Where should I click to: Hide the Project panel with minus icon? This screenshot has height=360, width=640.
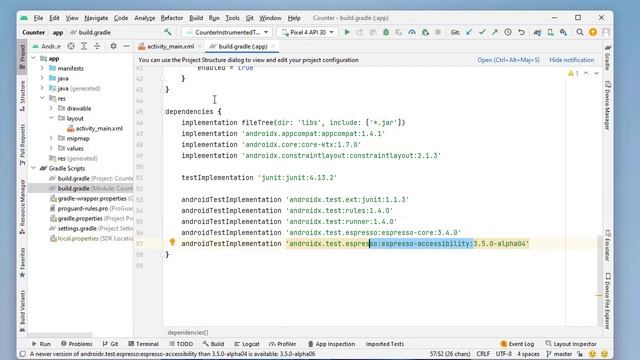pos(127,46)
